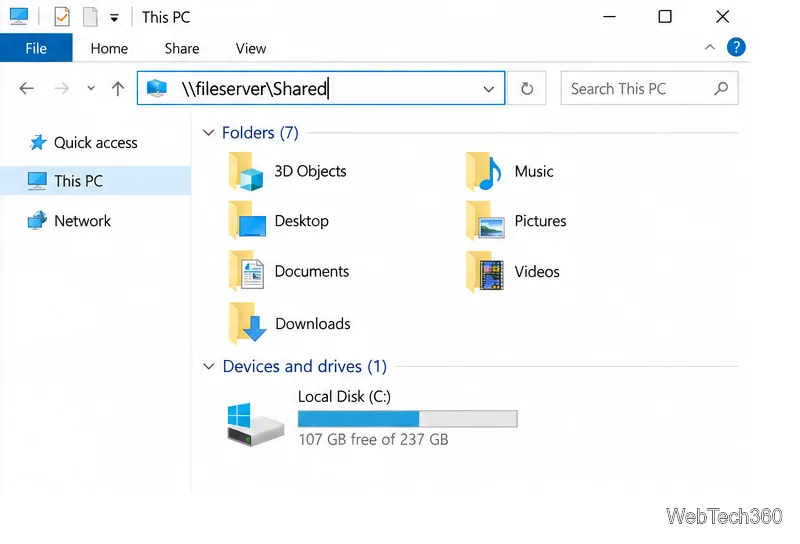Select the Pictures folder icon
Viewport: 800px width, 544px height.
pyautogui.click(x=485, y=220)
